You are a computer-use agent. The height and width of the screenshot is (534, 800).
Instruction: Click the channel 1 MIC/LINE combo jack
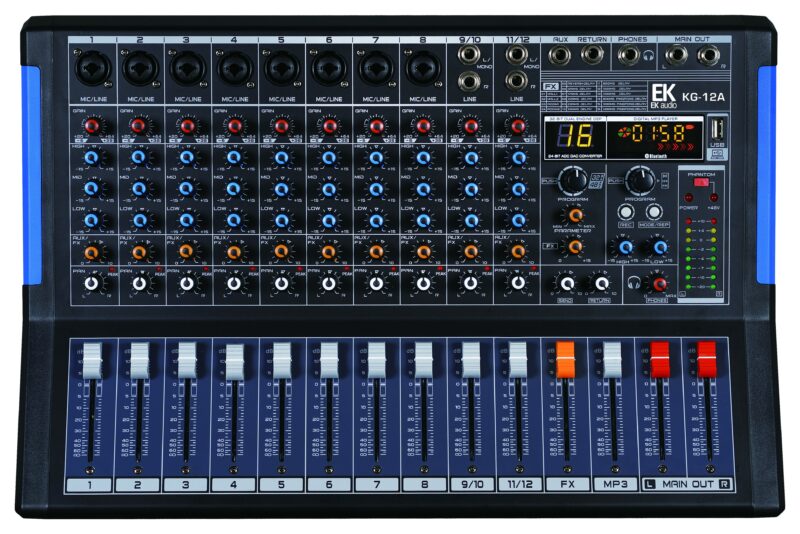(93, 68)
